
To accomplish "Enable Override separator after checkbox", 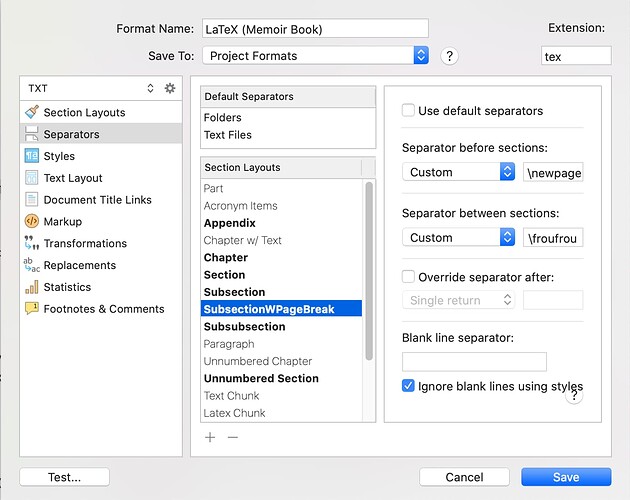I will click(408, 277).
